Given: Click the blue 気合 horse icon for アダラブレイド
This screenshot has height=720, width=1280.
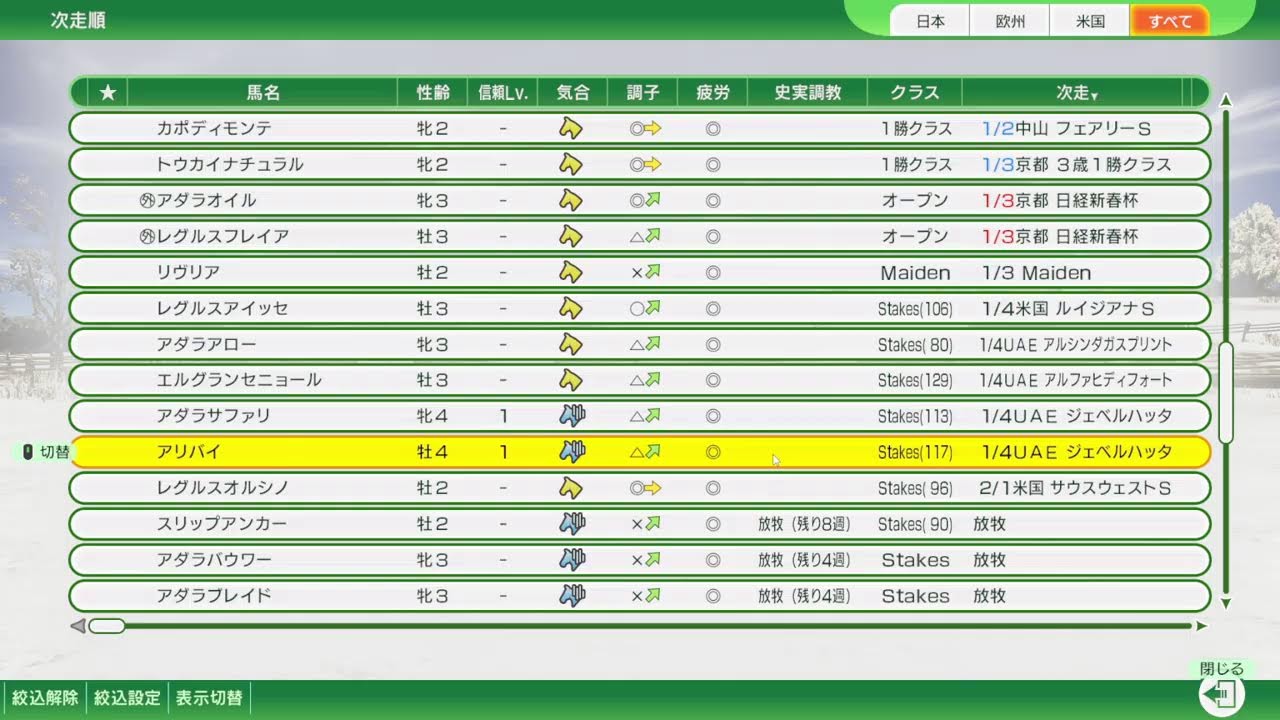Looking at the screenshot, I should coord(572,596).
